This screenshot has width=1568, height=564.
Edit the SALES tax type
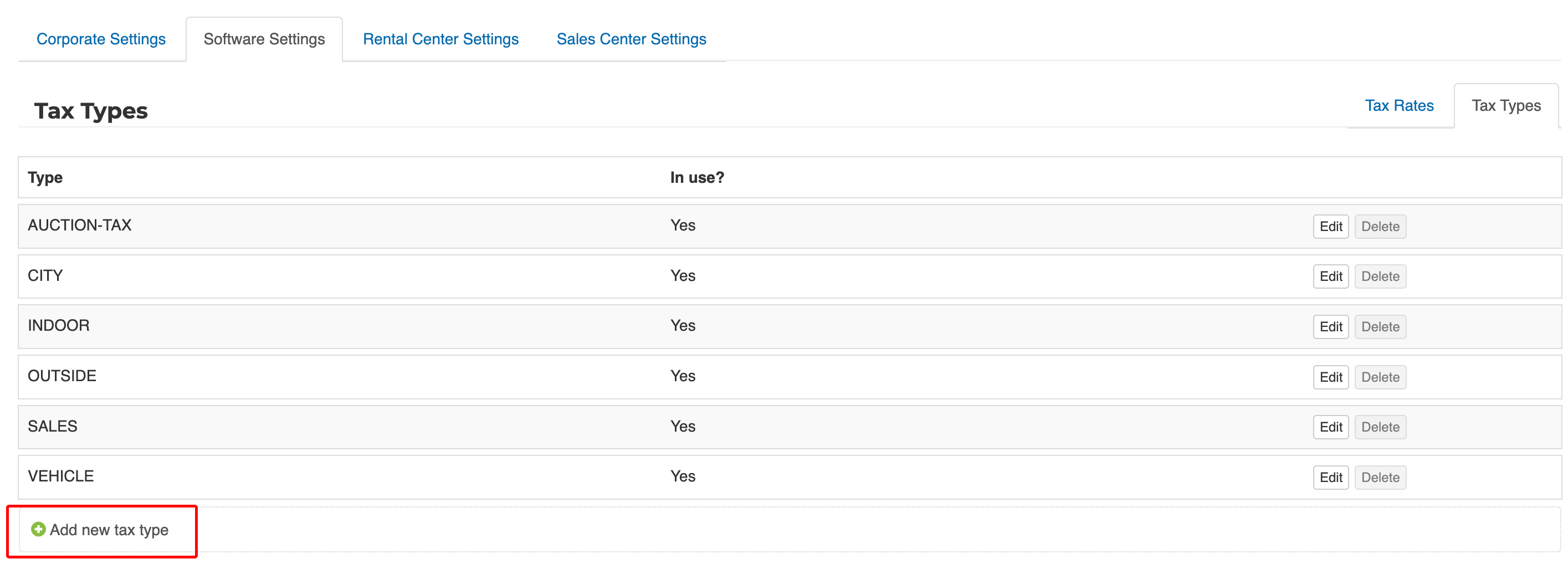(x=1331, y=427)
